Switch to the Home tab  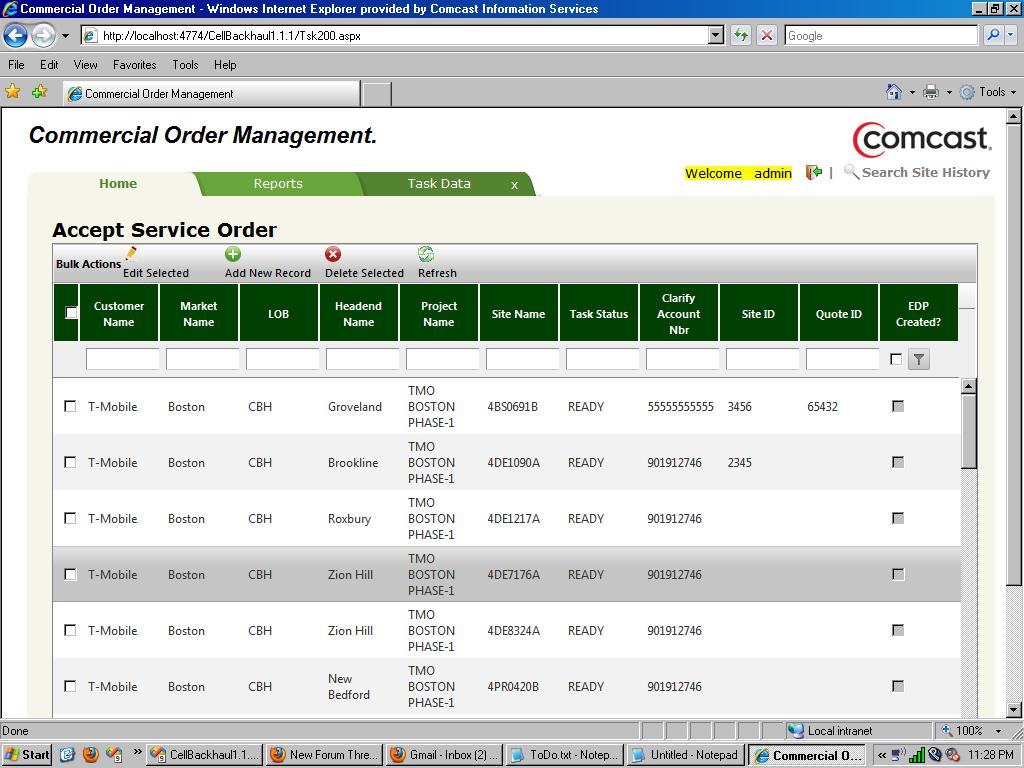click(x=118, y=184)
